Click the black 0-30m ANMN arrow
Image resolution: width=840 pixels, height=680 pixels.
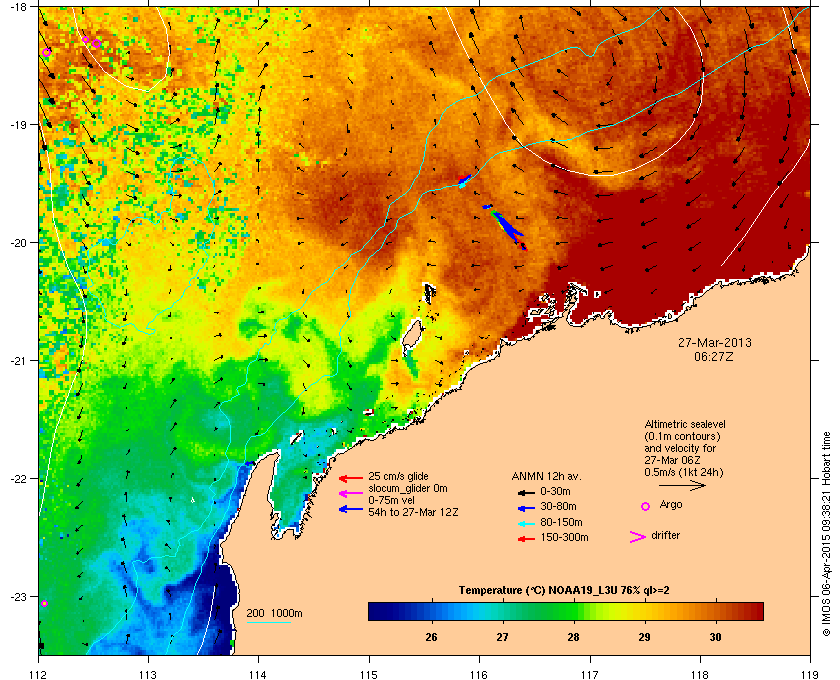click(526, 492)
